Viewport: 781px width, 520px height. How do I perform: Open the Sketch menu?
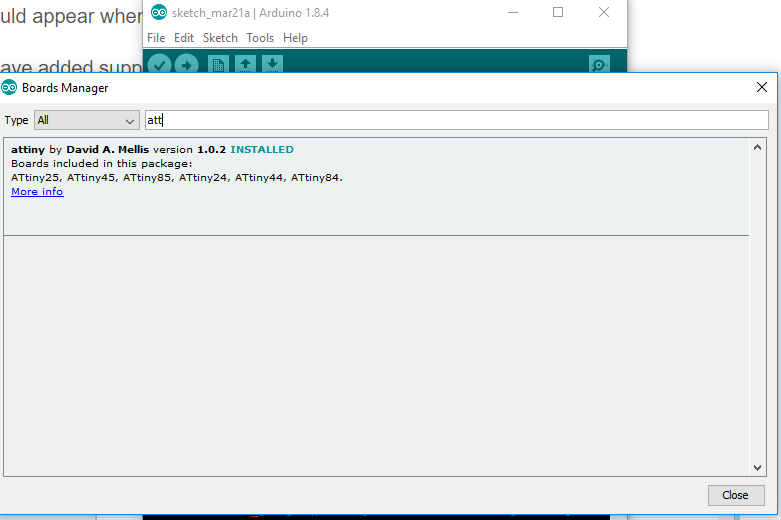coord(220,38)
